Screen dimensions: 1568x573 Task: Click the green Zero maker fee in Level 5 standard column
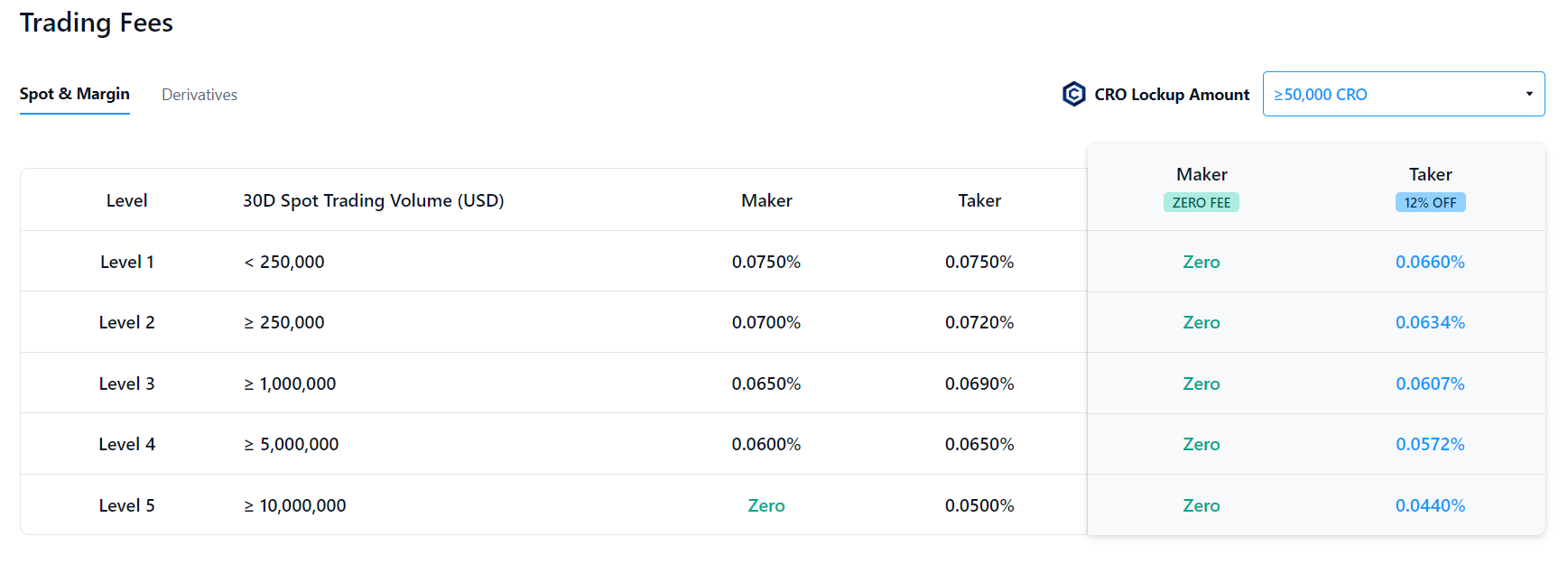766,505
